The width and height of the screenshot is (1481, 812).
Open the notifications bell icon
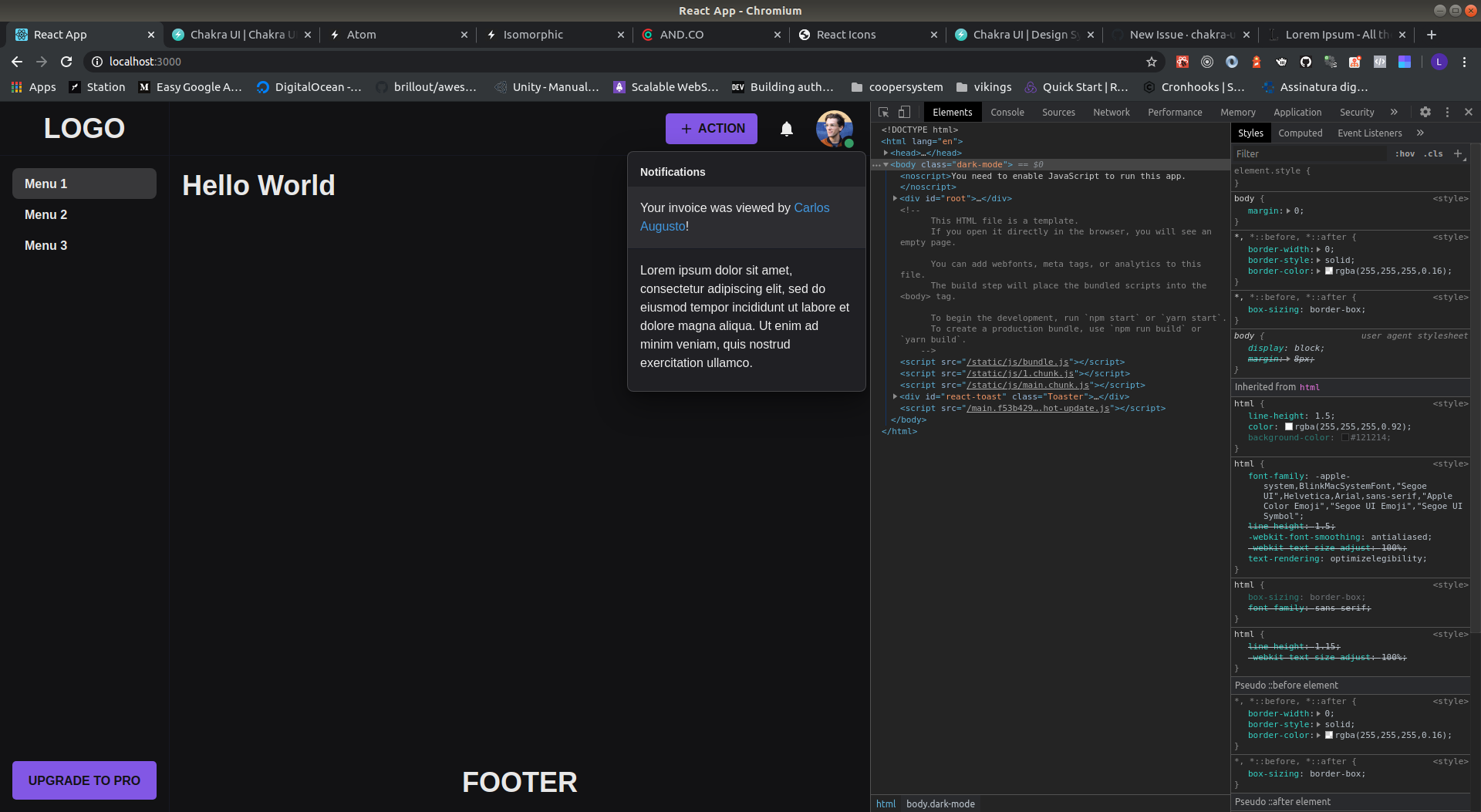[787, 129]
